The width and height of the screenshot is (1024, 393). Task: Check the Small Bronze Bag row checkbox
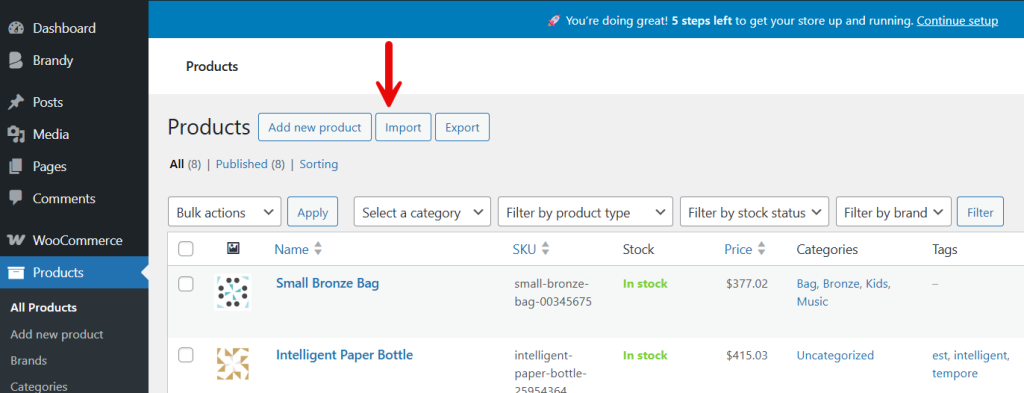[186, 283]
